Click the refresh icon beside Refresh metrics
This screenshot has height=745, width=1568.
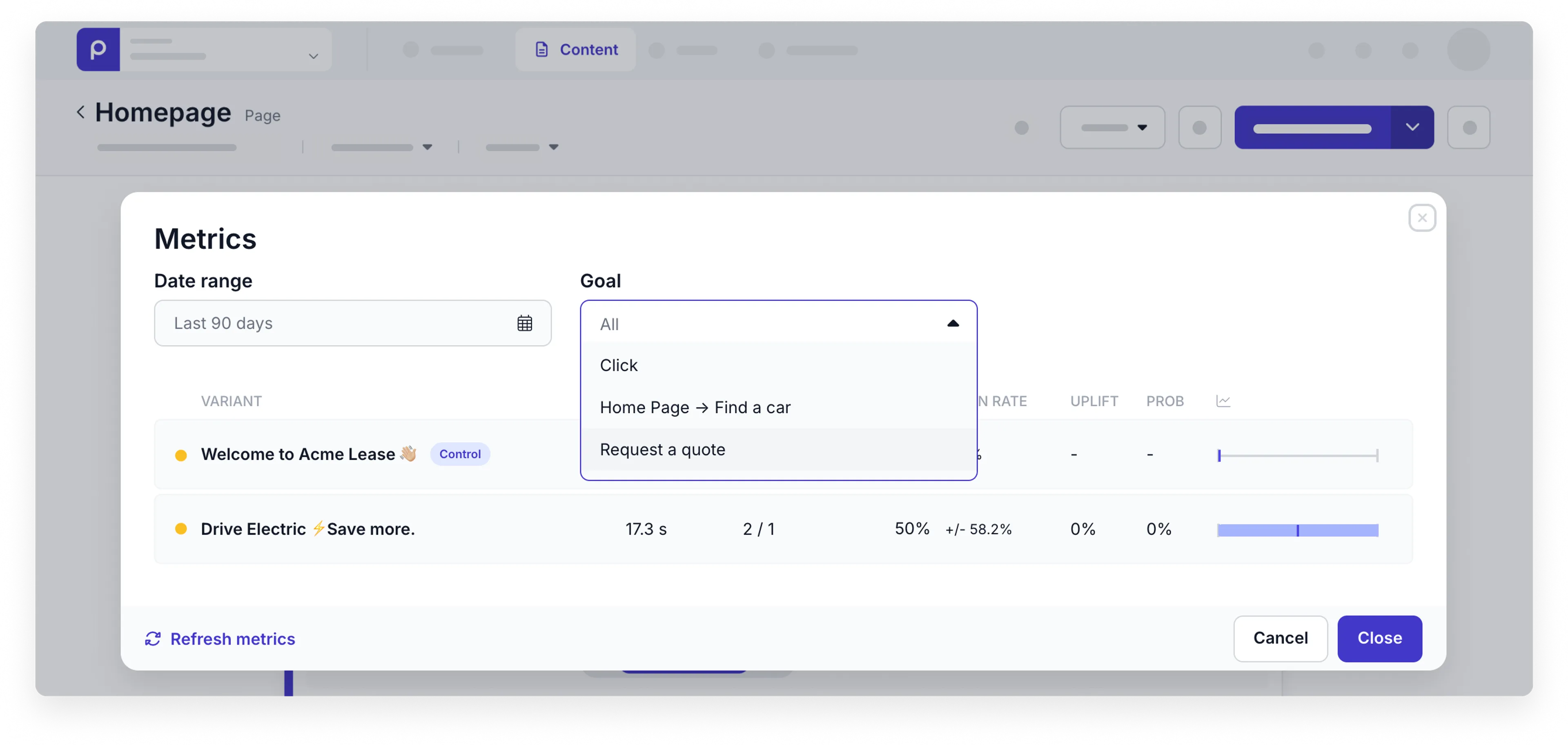pos(154,638)
